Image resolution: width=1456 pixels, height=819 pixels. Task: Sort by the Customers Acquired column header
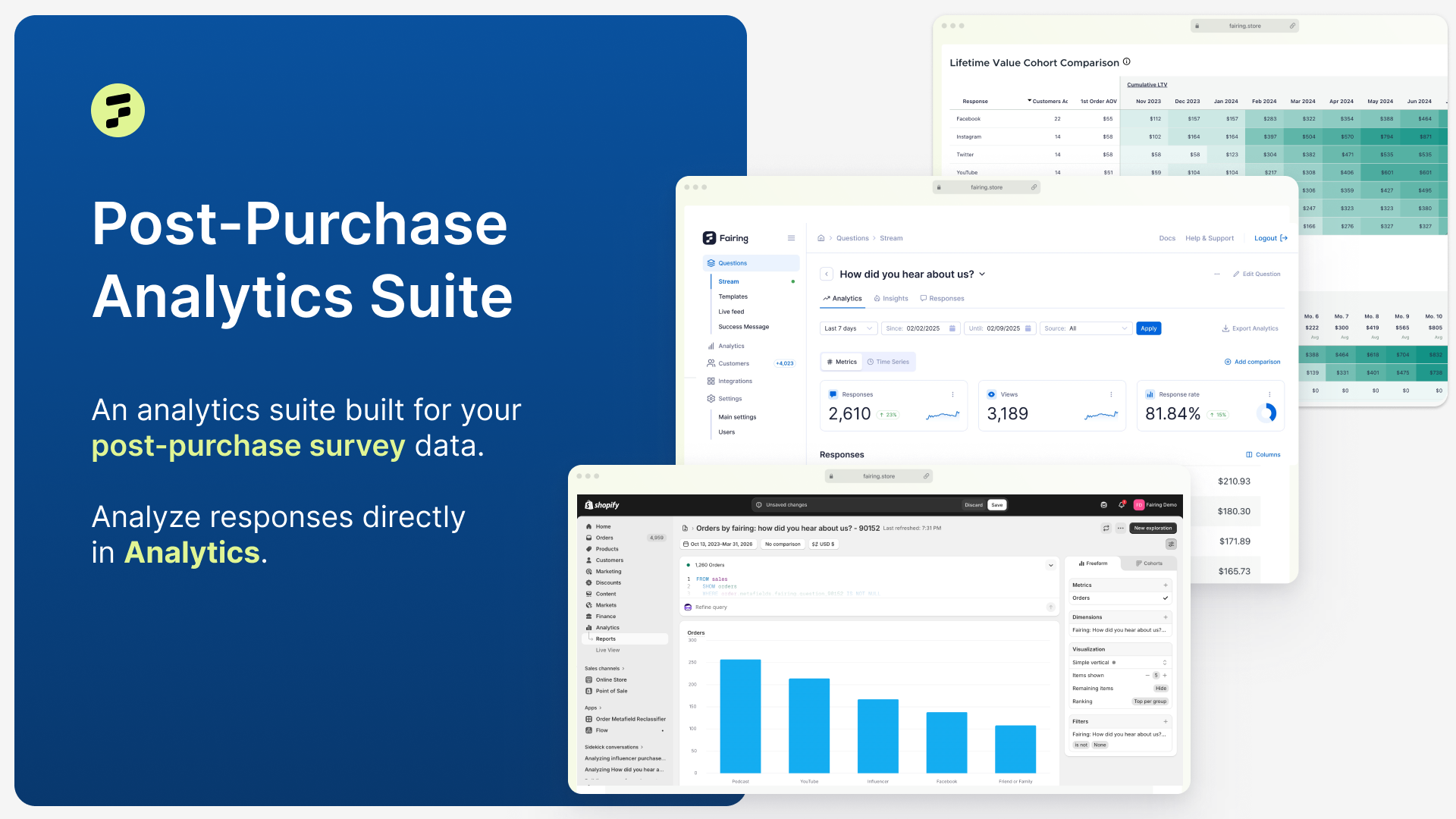coord(1047,101)
